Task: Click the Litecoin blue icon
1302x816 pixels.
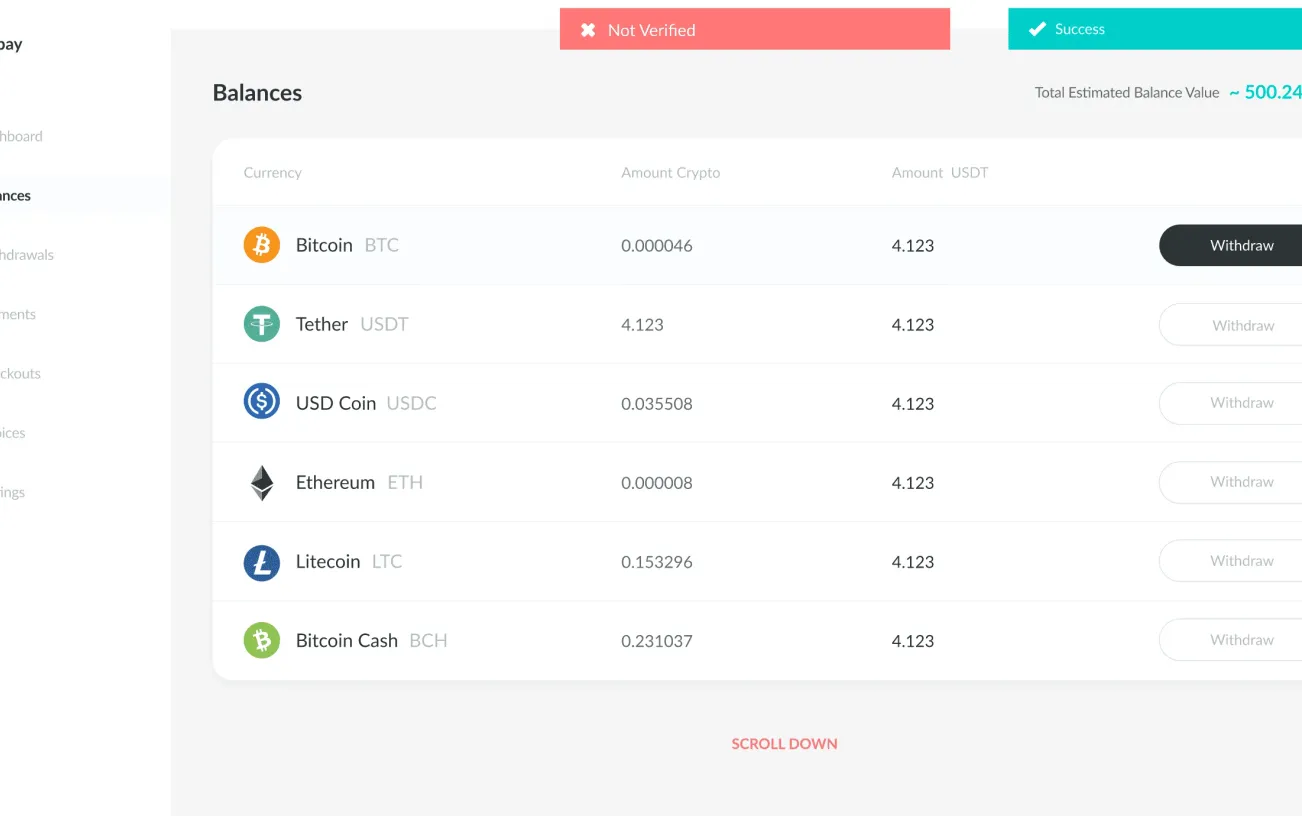Action: [262, 562]
